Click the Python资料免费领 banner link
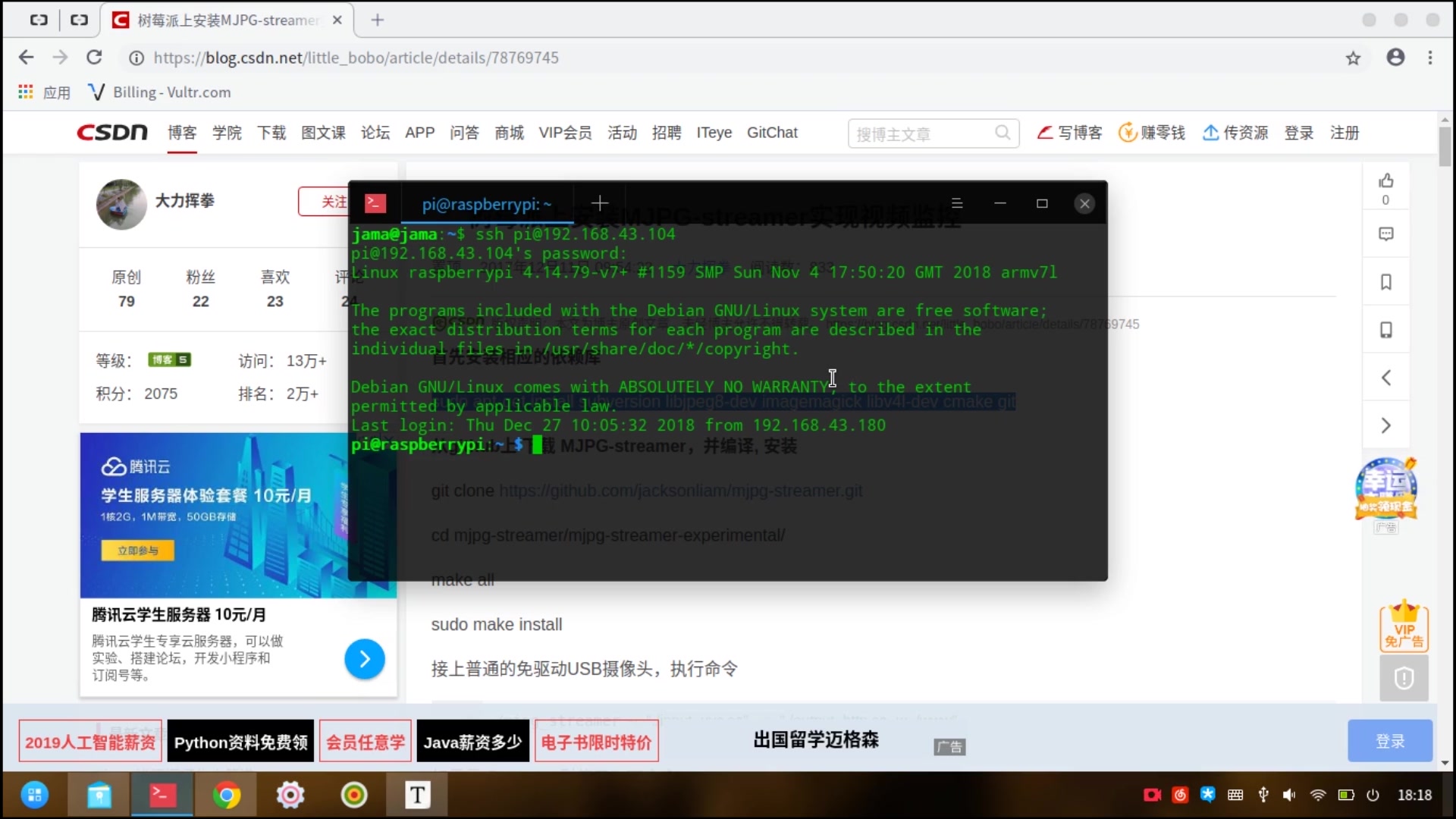 coord(240,742)
